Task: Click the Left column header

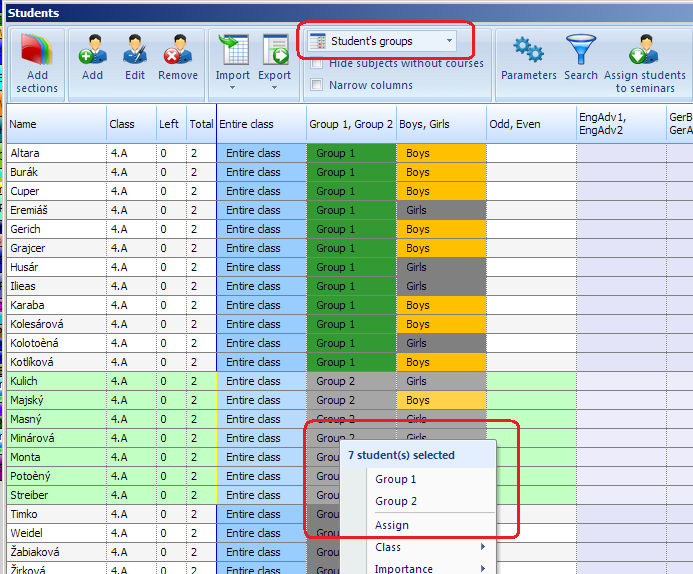Action: [171, 124]
